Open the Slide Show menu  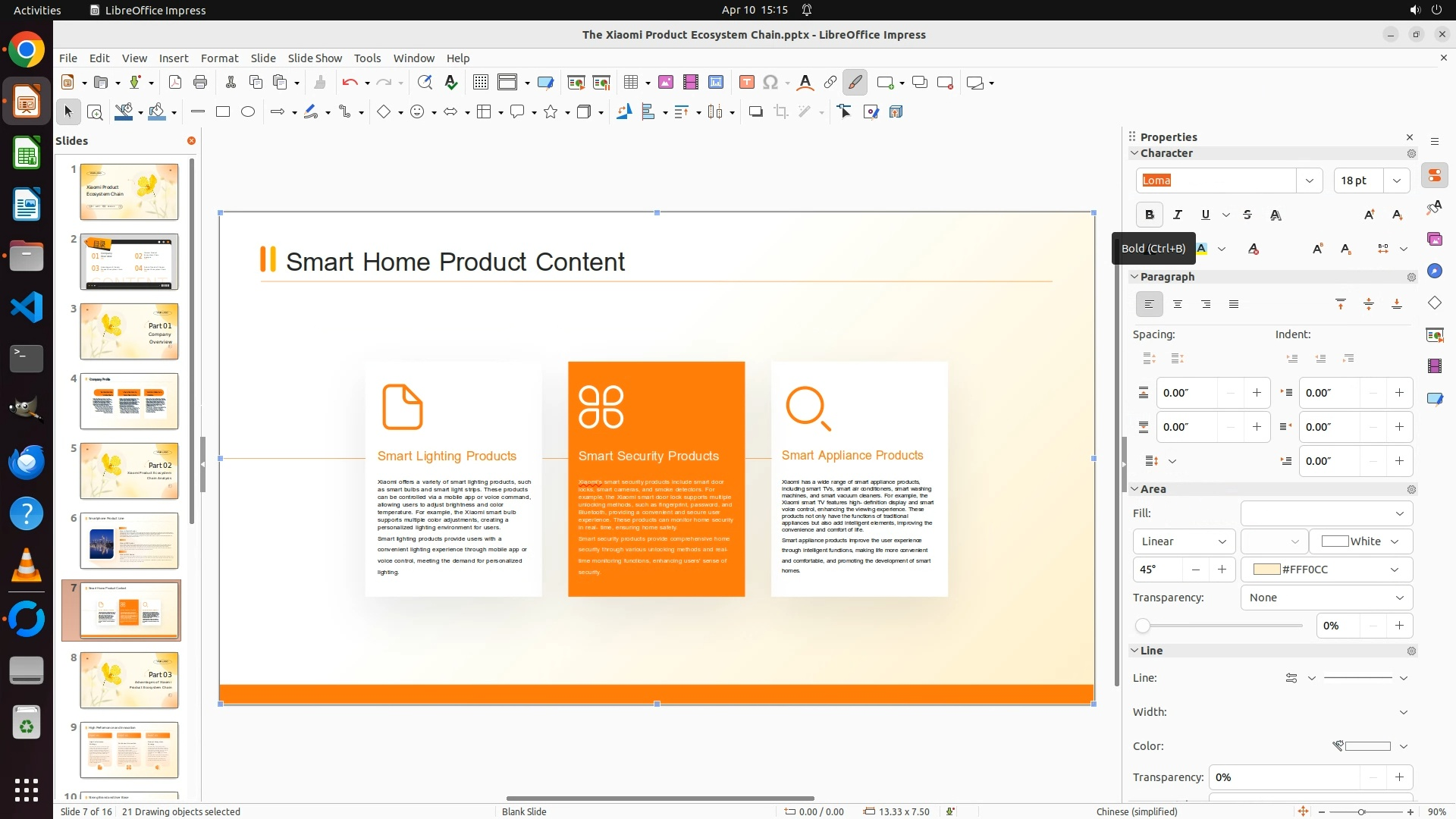click(315, 58)
